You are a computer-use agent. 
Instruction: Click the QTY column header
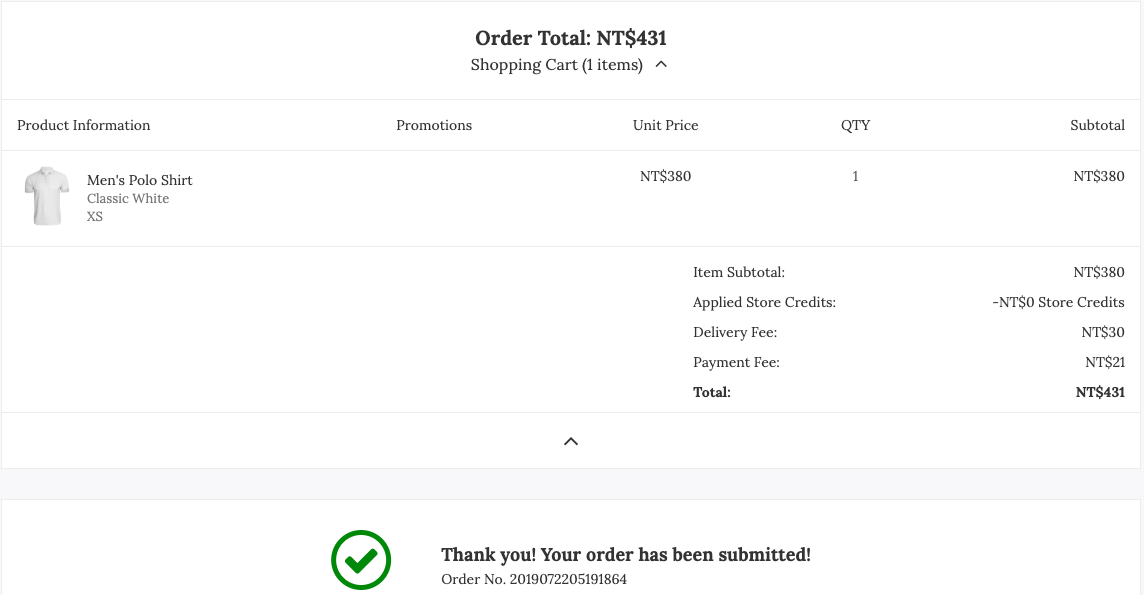855,125
